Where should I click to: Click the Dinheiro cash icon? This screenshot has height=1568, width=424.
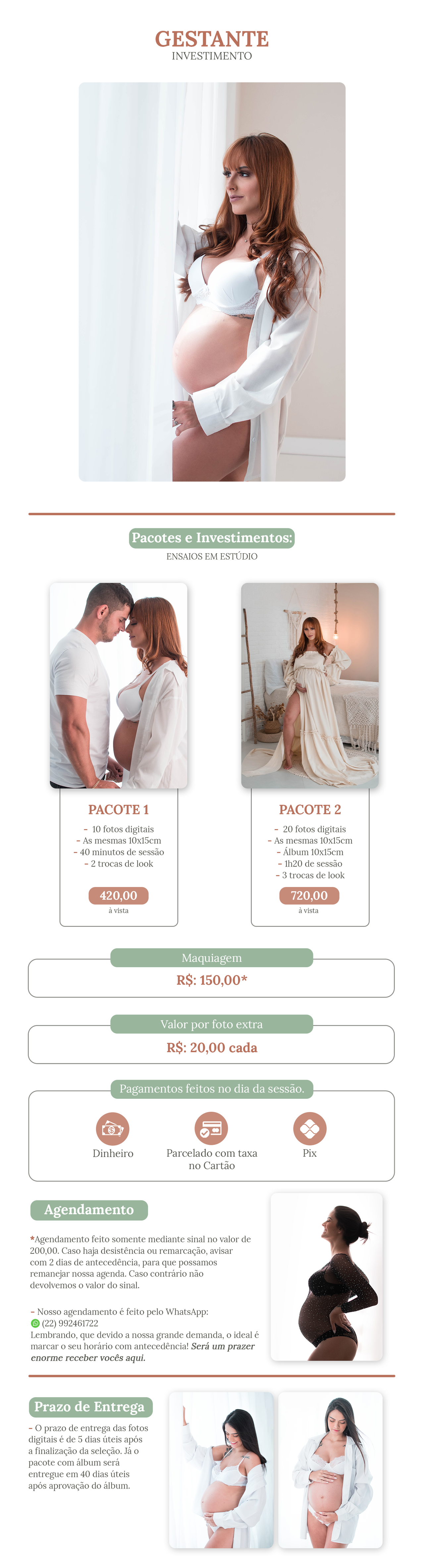(113, 1129)
